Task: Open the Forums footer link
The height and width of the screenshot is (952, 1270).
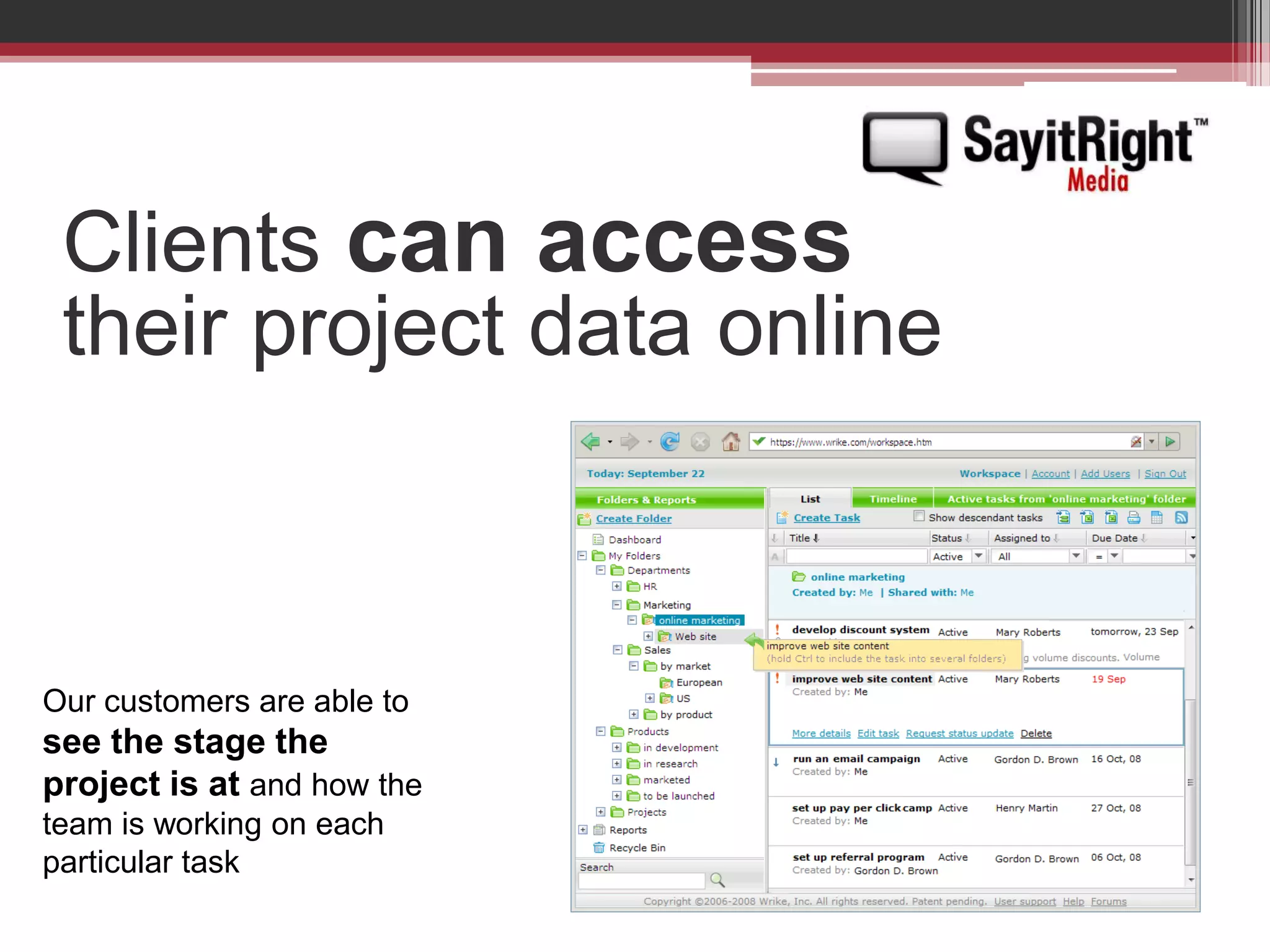Action: coord(1109,901)
